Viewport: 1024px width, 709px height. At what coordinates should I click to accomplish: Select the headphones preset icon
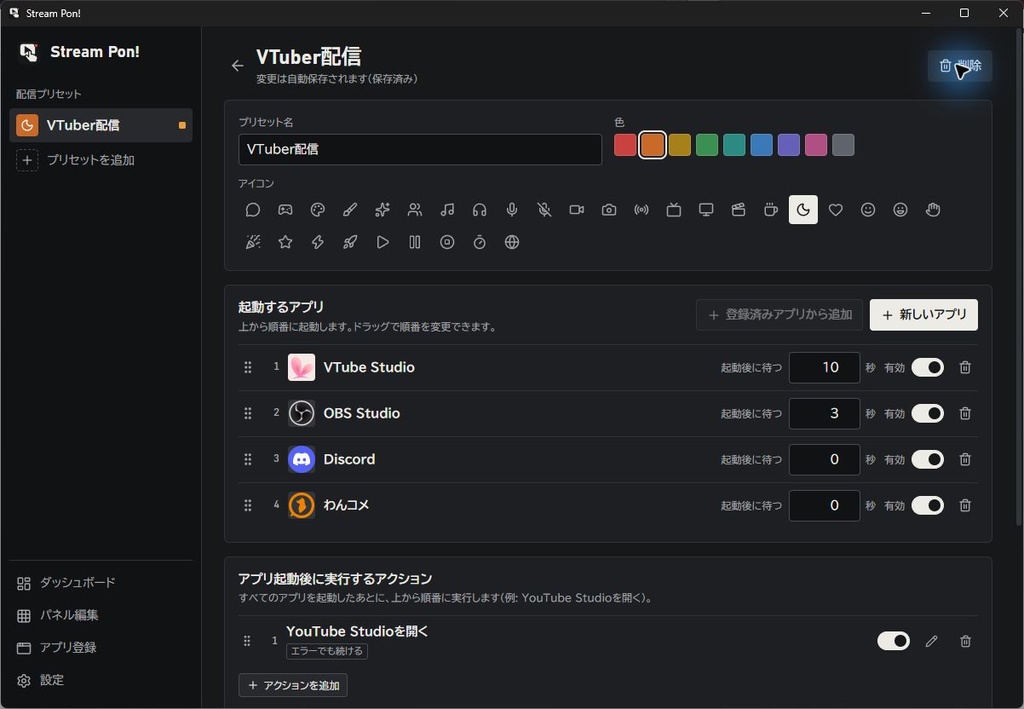point(479,210)
